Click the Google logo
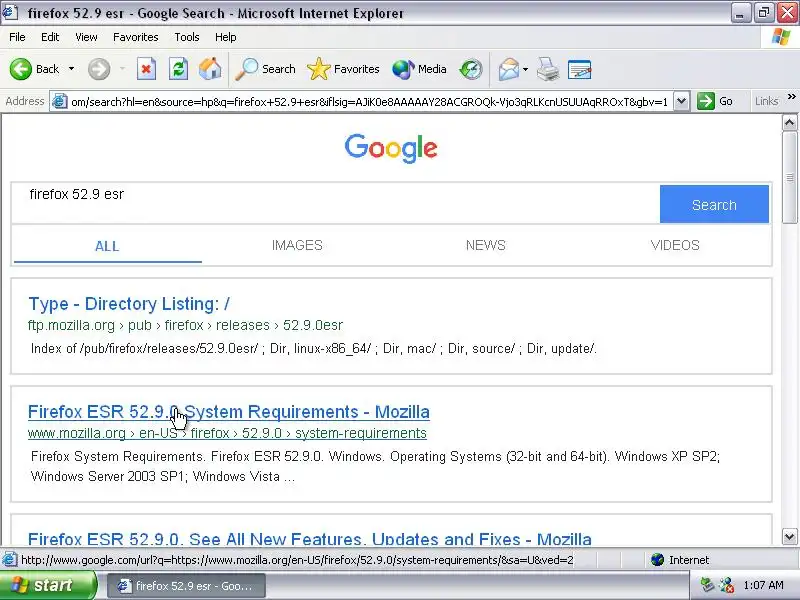 click(391, 148)
